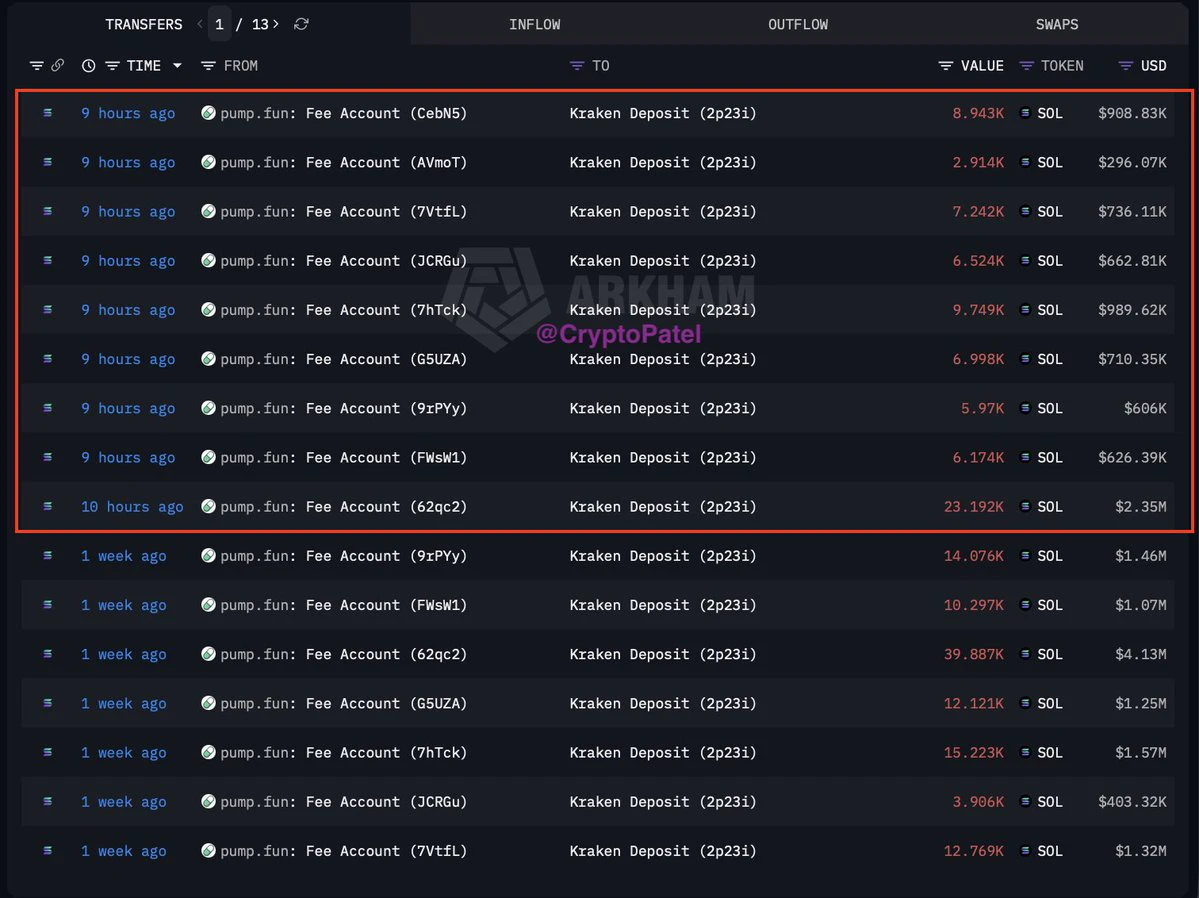Click the 12.769K value
Screen dimensions: 1199x898
coord(973,851)
